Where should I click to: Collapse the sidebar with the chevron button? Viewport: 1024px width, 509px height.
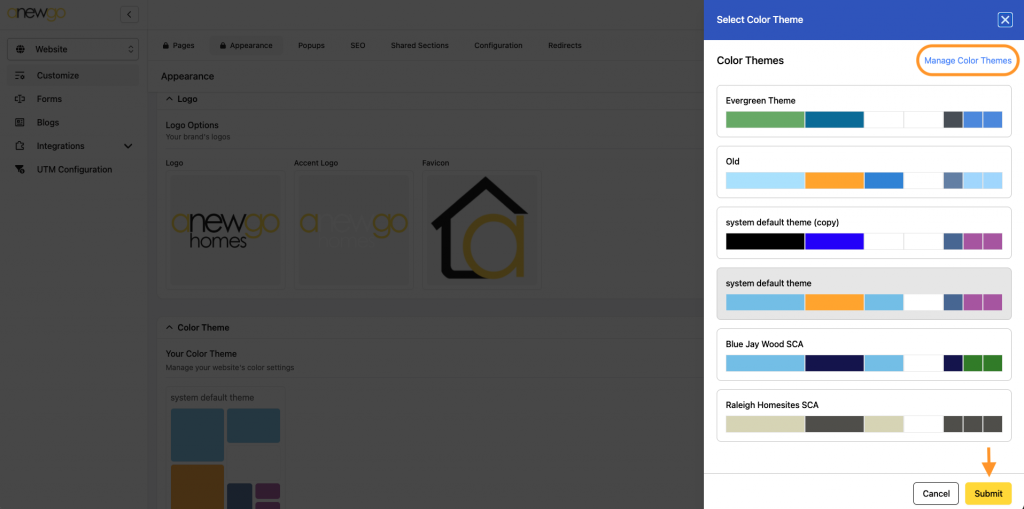click(128, 14)
